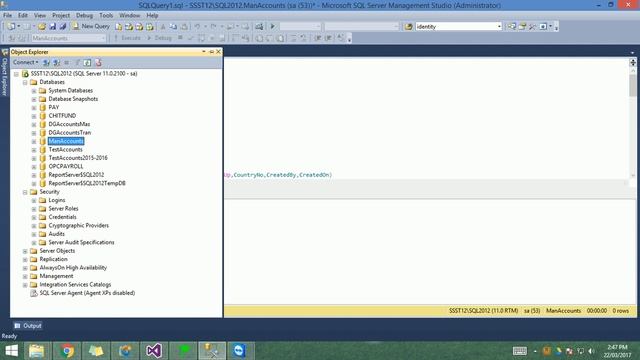This screenshot has height=360, width=640.
Task: Click the Object Explorer Connect icon
Action: pyautogui.click(x=46, y=62)
